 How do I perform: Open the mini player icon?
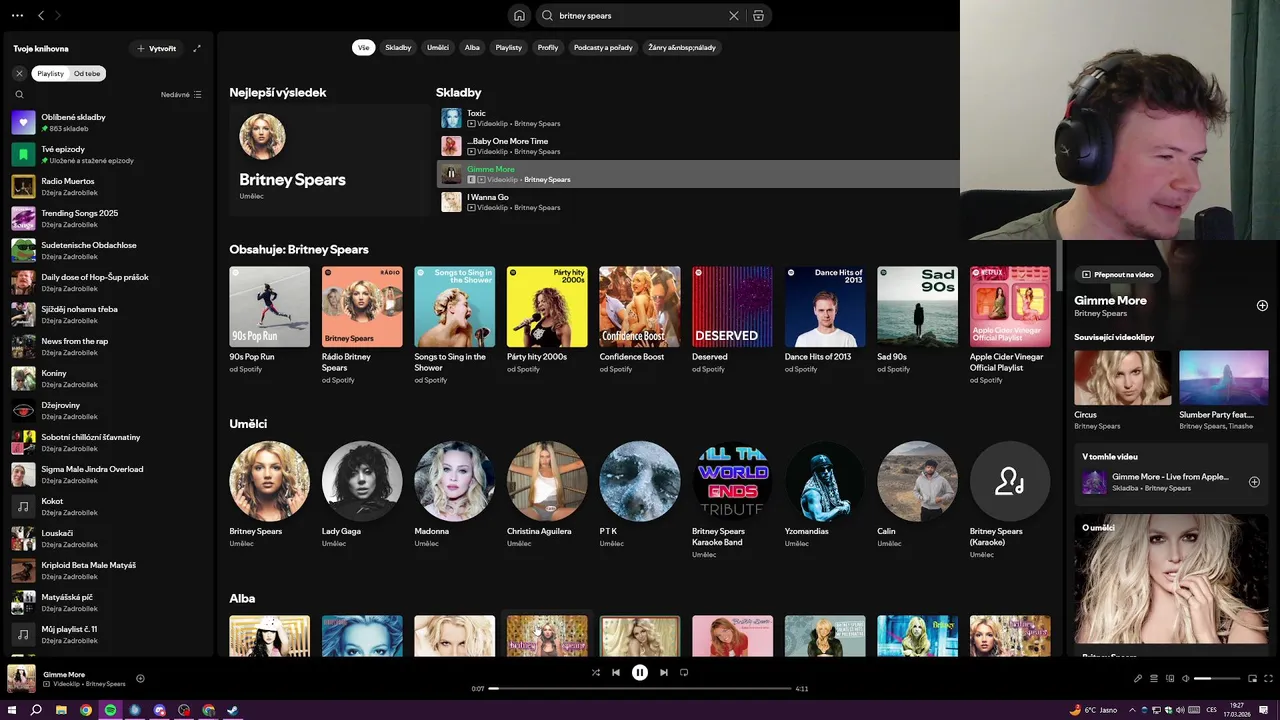(1252, 678)
